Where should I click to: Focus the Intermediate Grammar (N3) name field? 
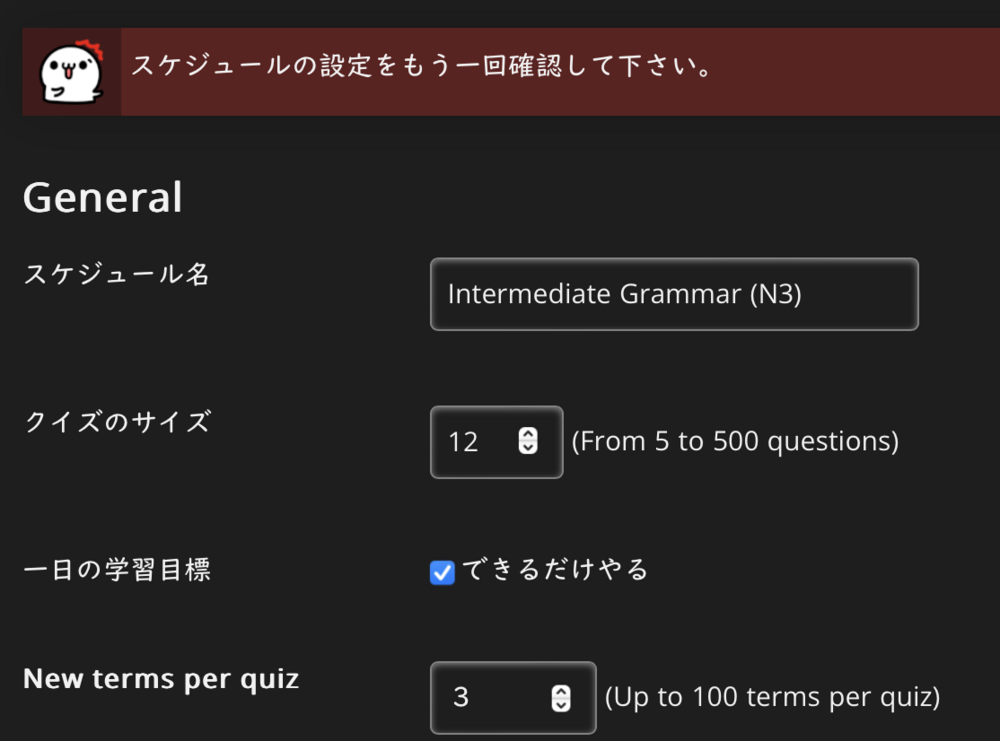(x=674, y=294)
